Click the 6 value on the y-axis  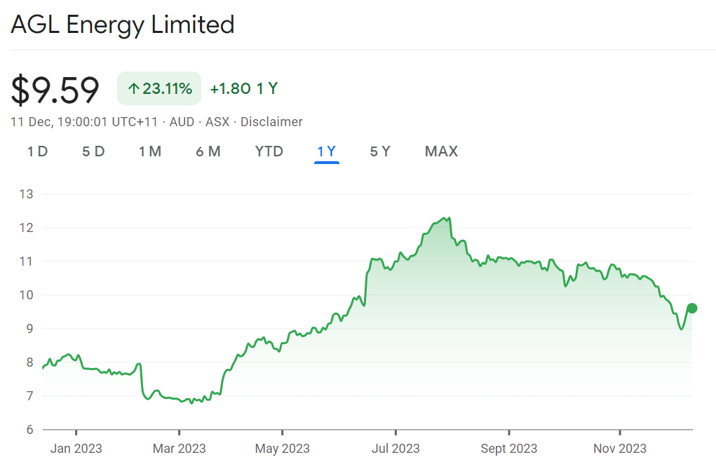30,429
